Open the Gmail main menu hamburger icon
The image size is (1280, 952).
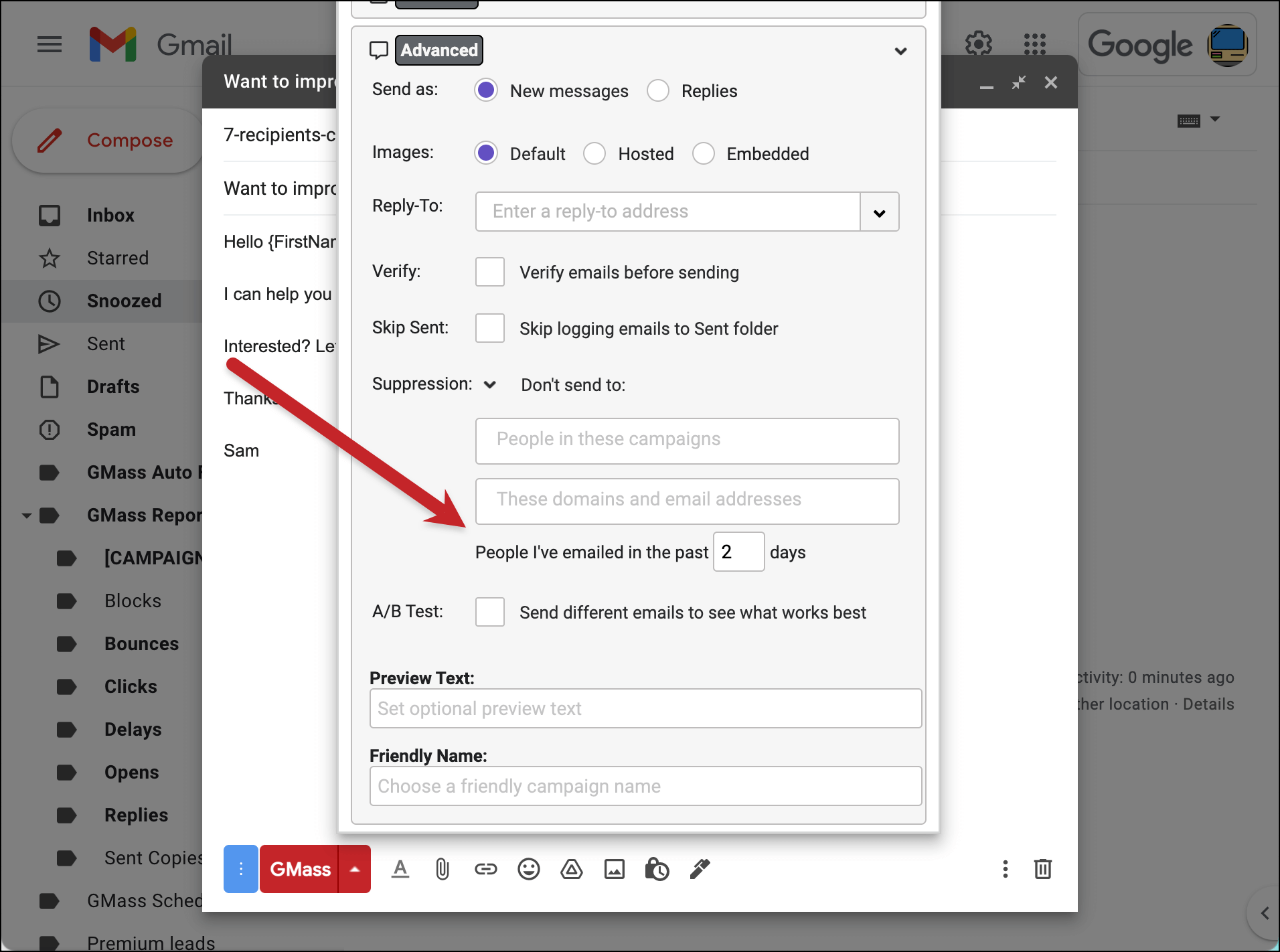50,45
